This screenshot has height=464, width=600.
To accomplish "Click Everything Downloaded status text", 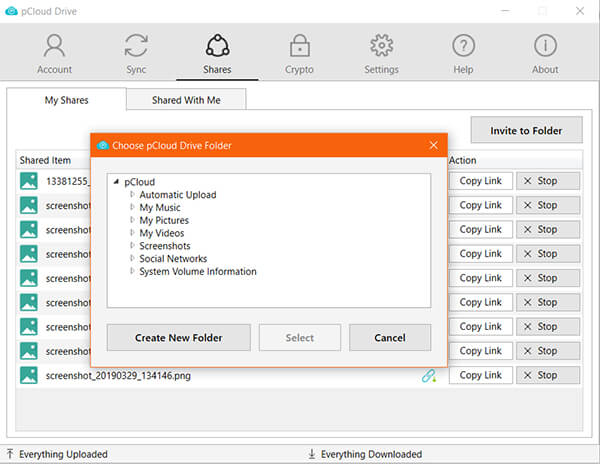I will (371, 454).
